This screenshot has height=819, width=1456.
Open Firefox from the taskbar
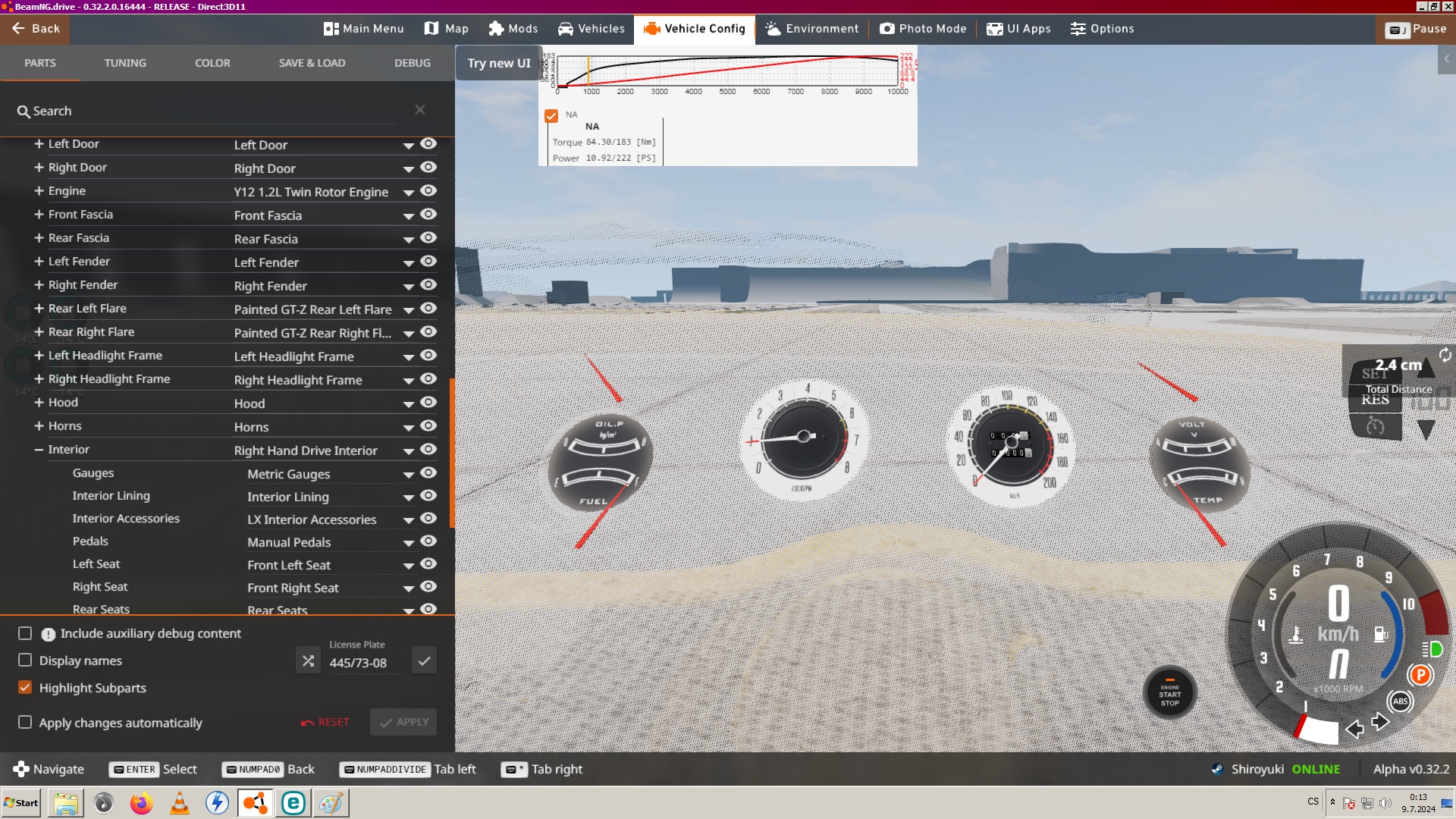pos(141,803)
